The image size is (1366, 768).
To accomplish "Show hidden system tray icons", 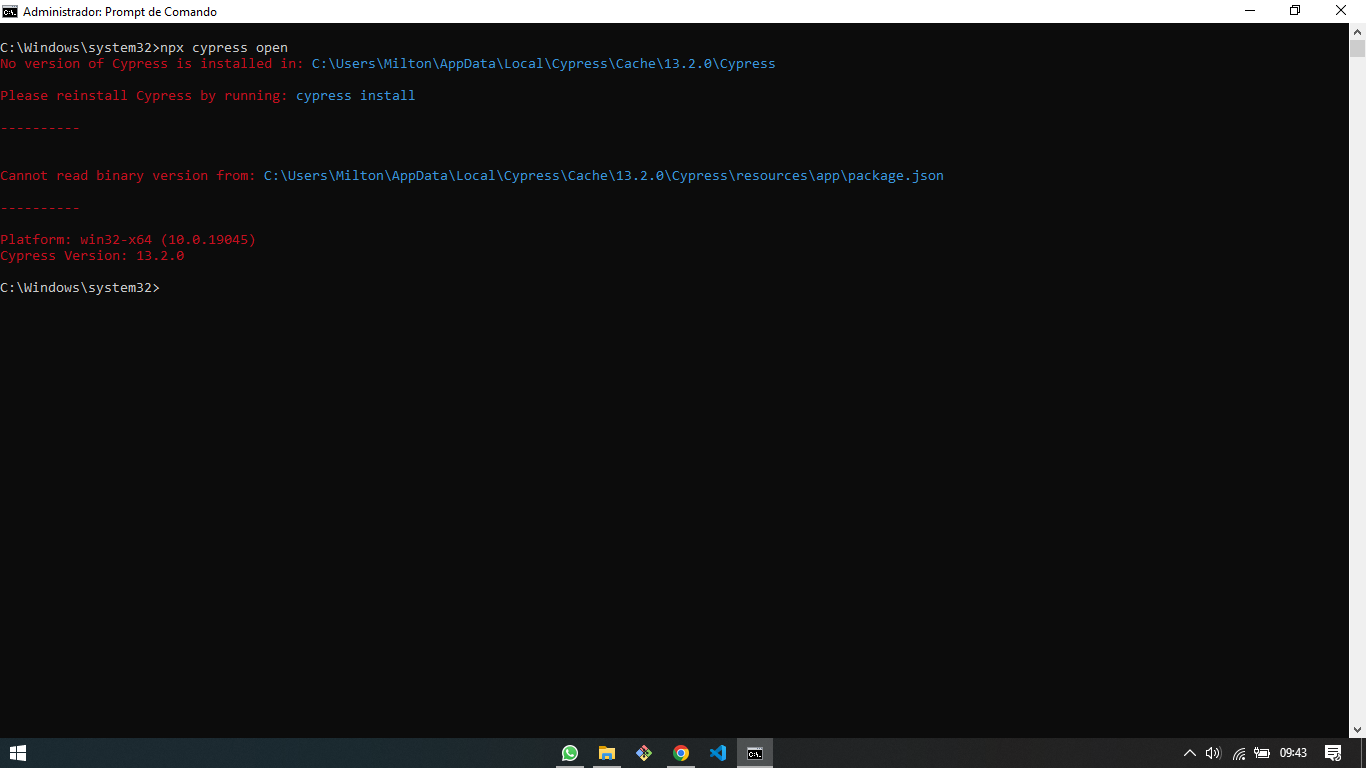I will pyautogui.click(x=1189, y=753).
